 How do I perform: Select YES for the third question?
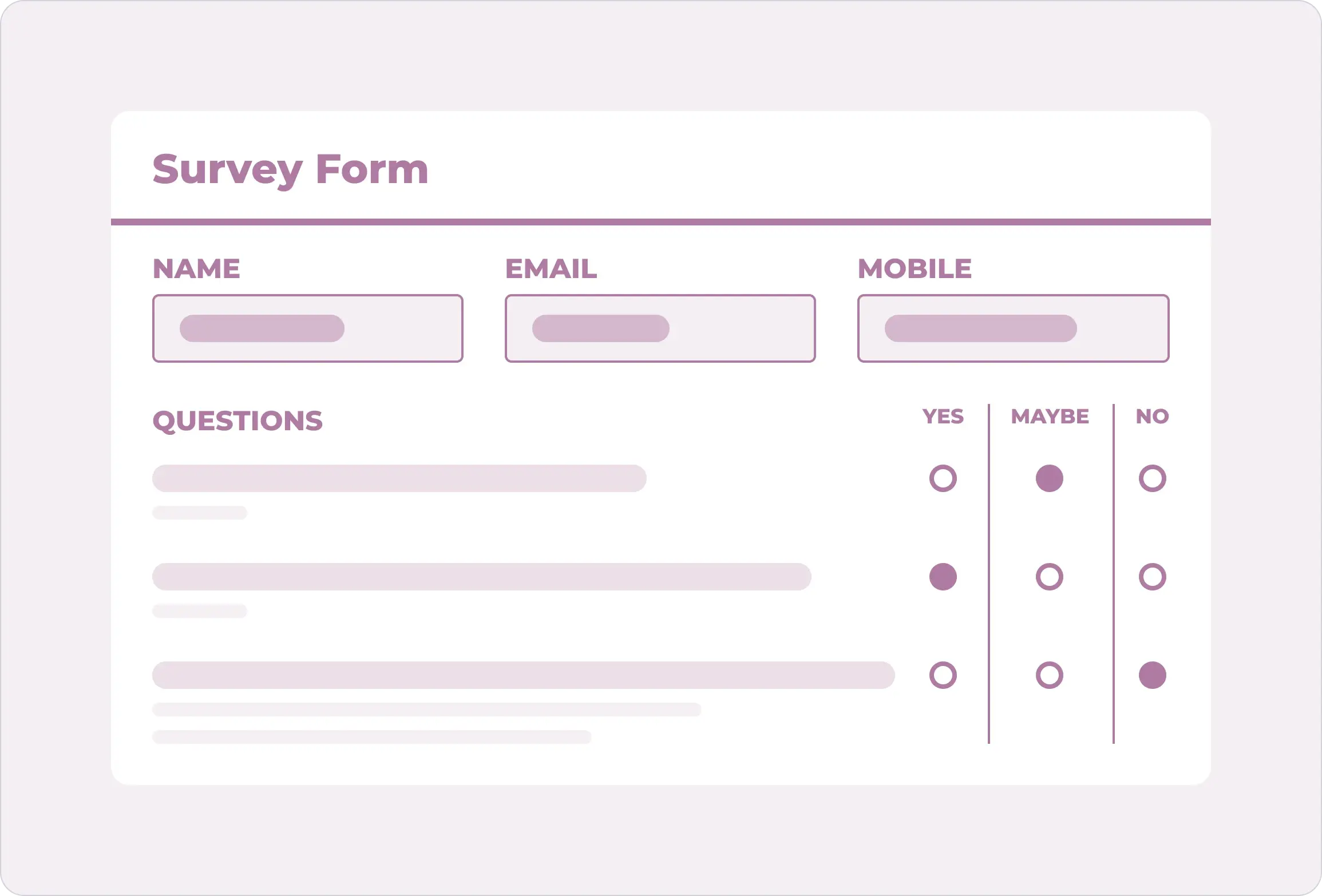click(x=943, y=675)
